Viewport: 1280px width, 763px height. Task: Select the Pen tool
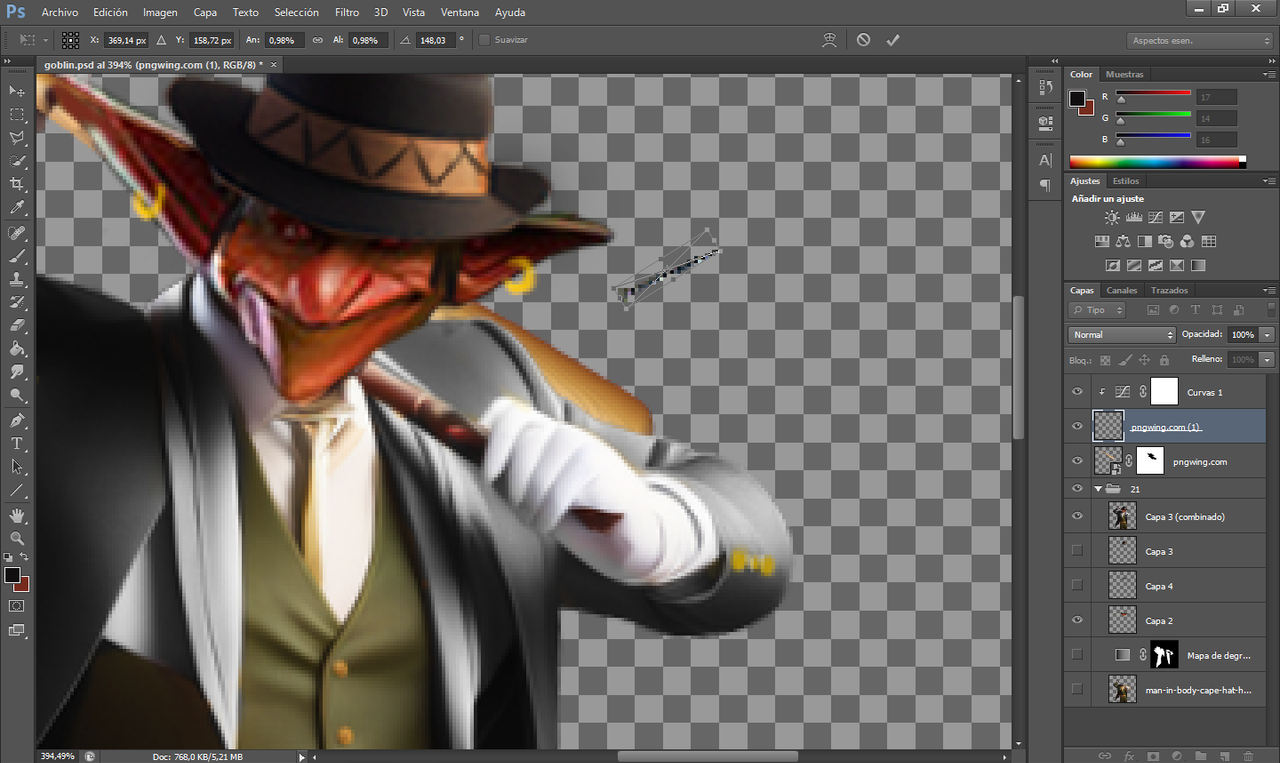[x=17, y=420]
